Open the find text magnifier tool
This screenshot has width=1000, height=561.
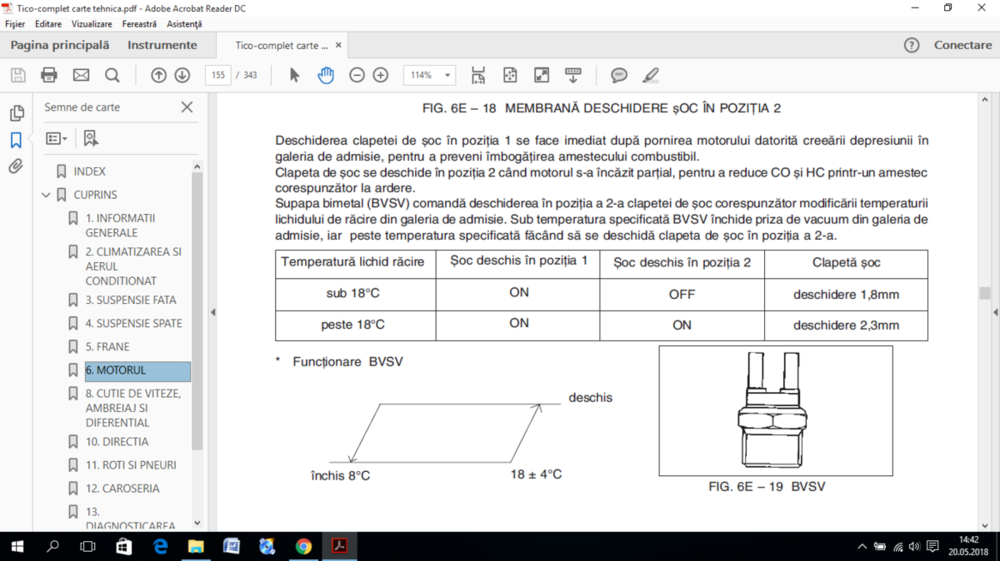pos(112,75)
